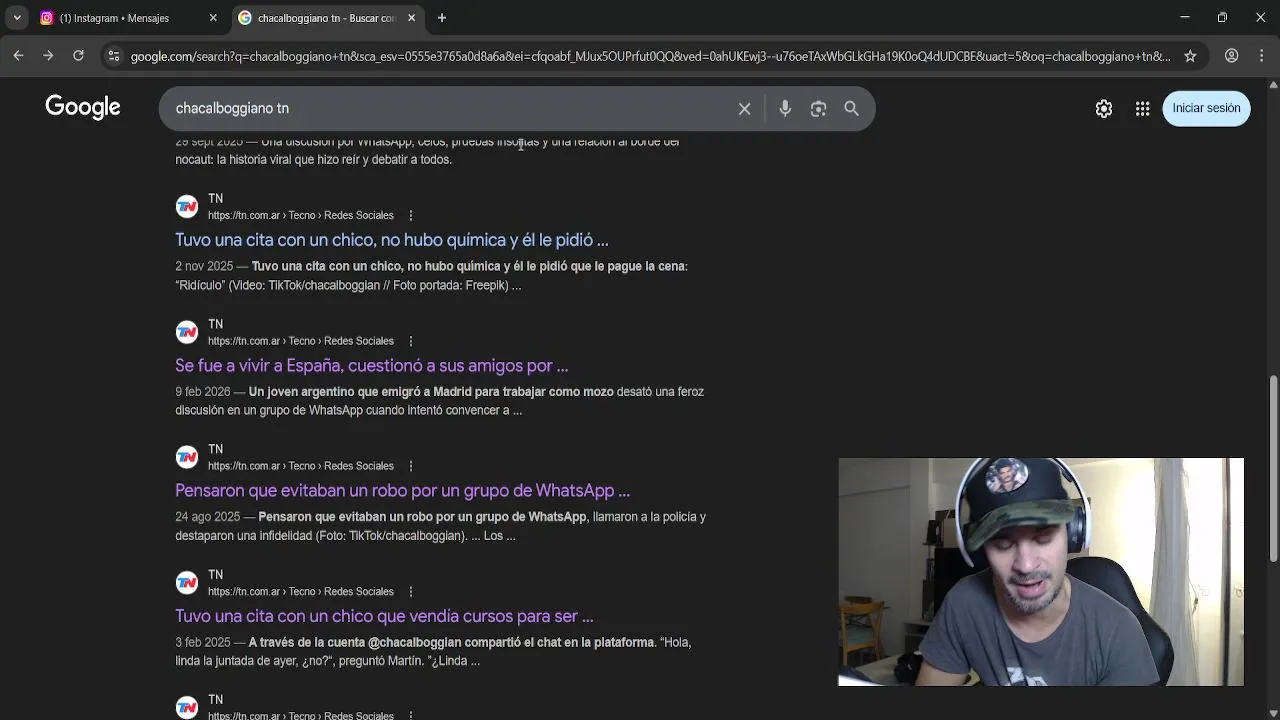Select the chacalboggiano tn search tab
This screenshot has height=720, width=1280.
pyautogui.click(x=326, y=18)
